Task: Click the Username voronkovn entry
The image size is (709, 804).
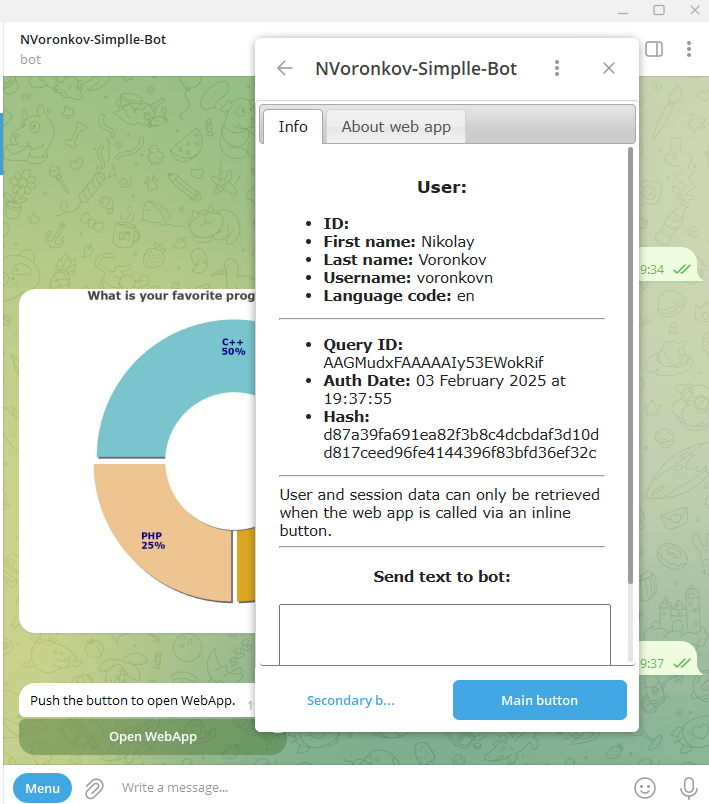Action: coord(408,278)
